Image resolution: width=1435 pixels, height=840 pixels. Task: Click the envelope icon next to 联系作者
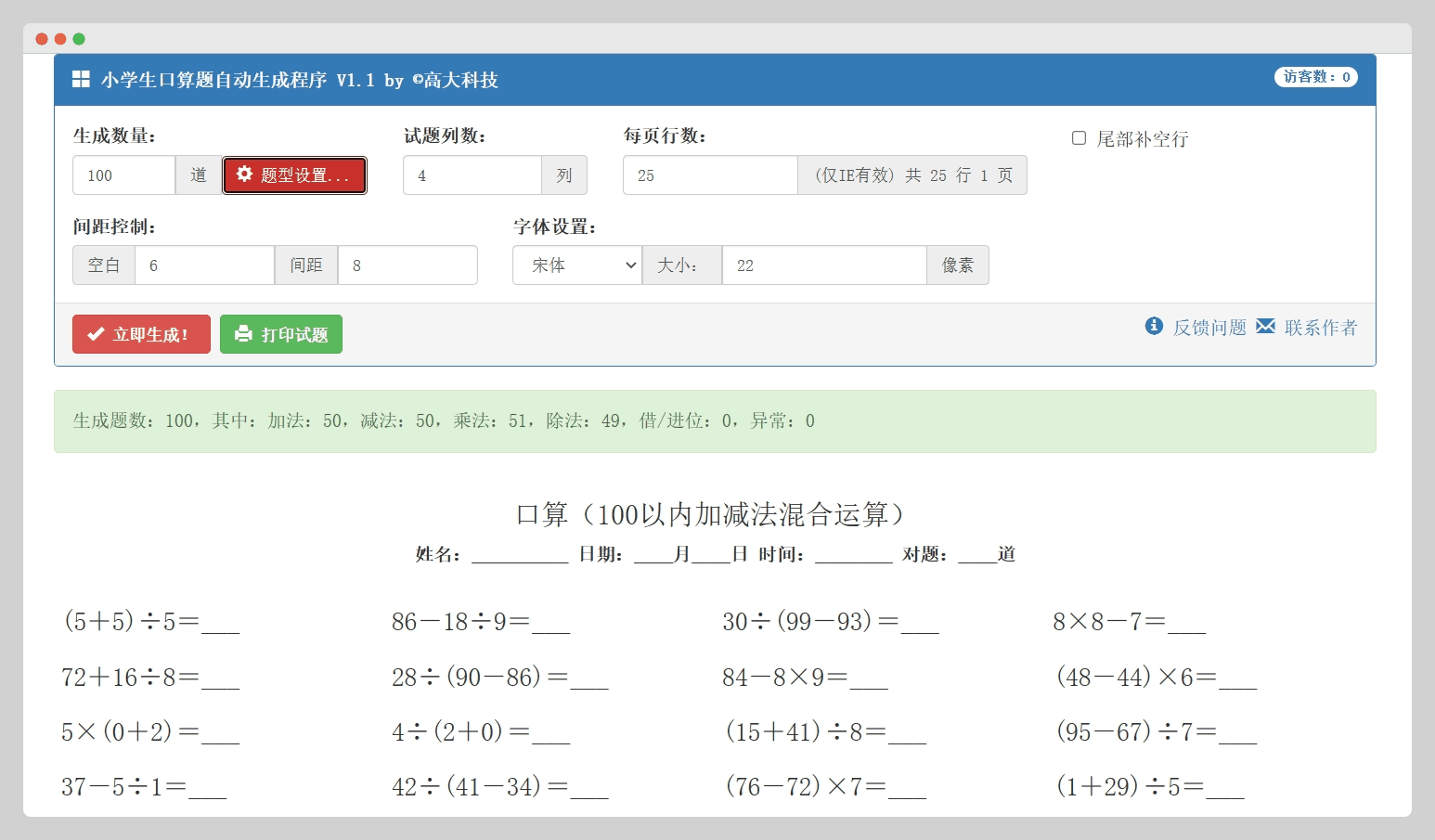tap(1265, 326)
